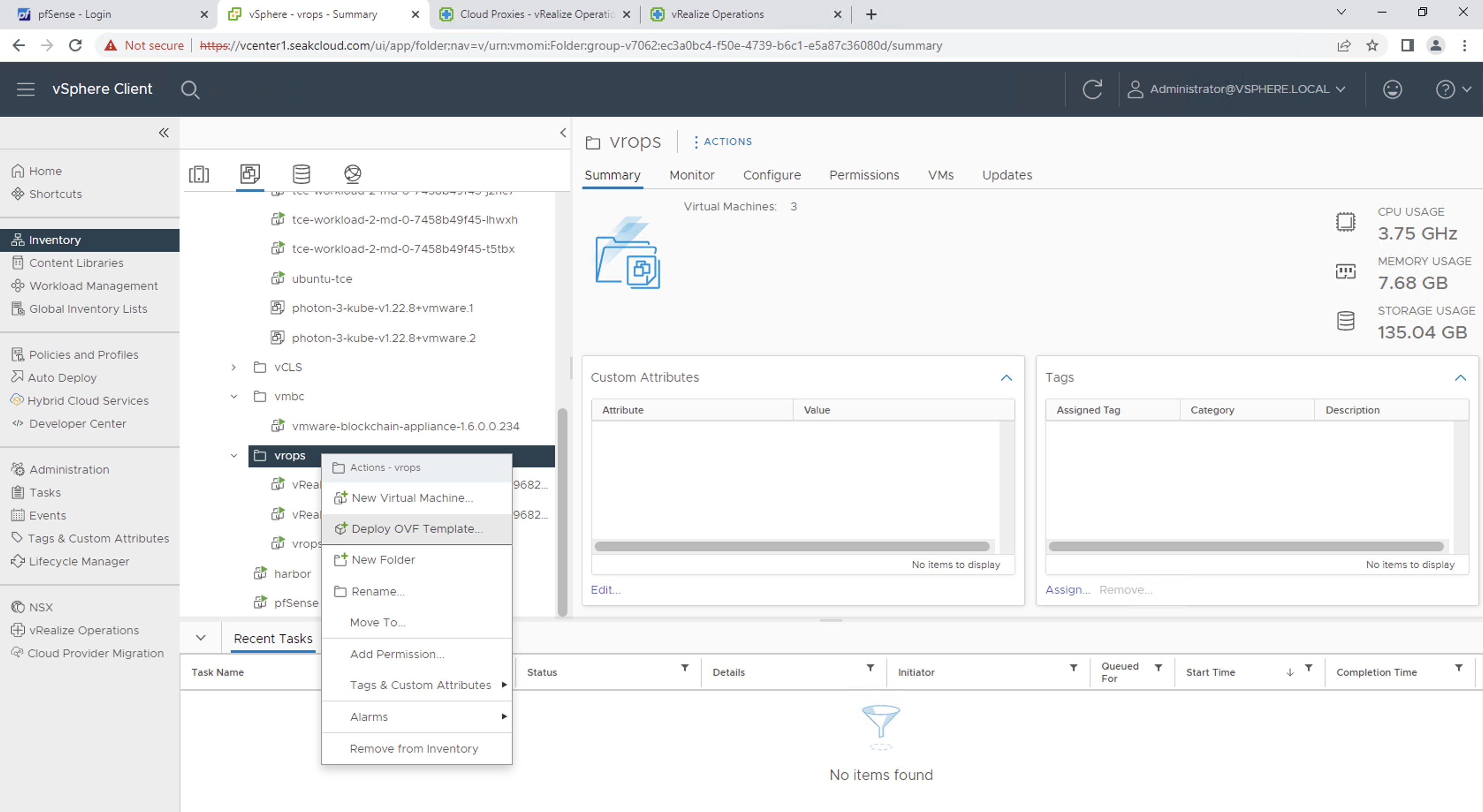Image resolution: width=1483 pixels, height=812 pixels.
Task: Collapse the vmbc folder
Action: point(233,397)
